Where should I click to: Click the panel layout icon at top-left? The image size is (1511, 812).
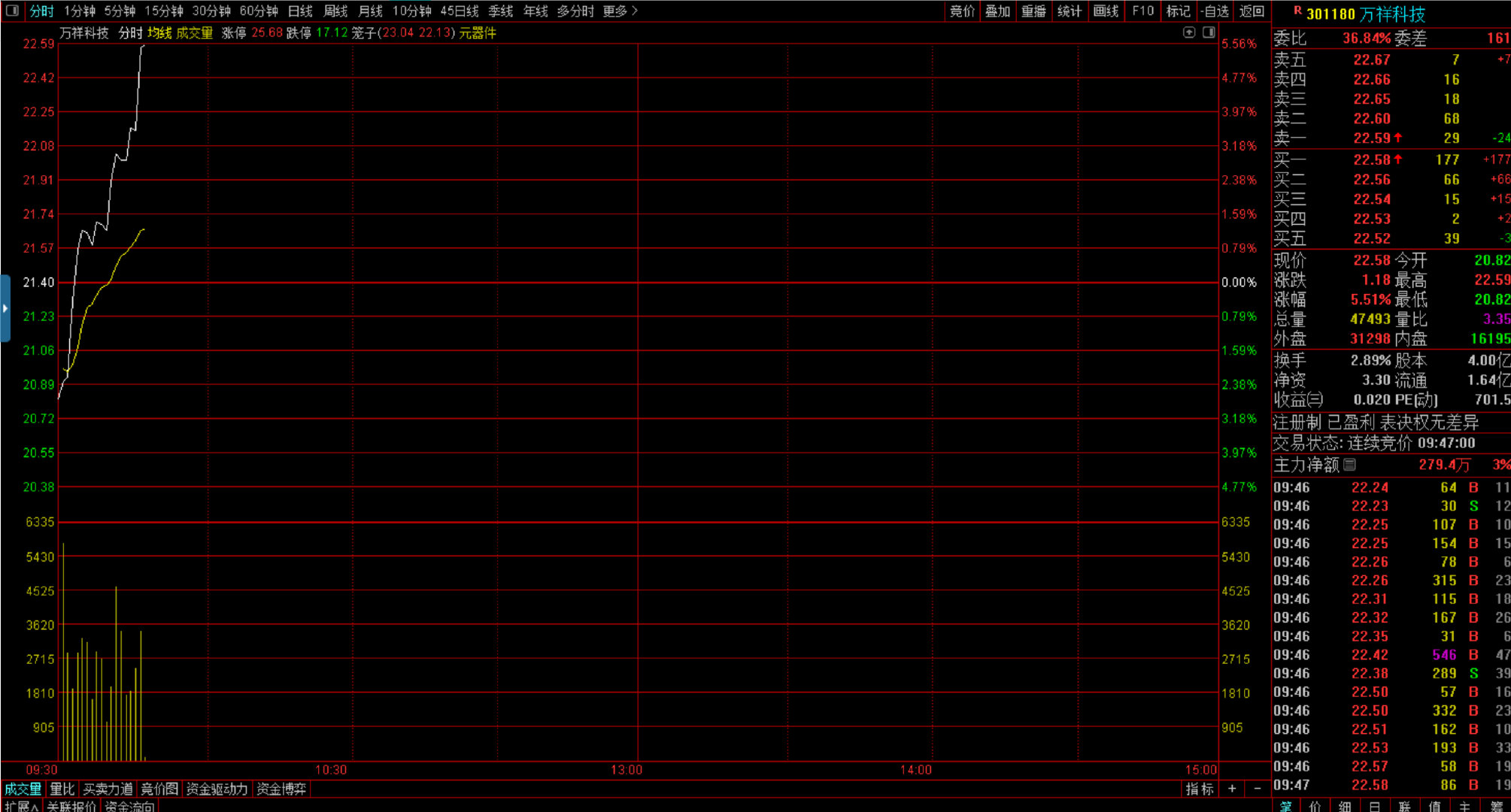(12, 11)
